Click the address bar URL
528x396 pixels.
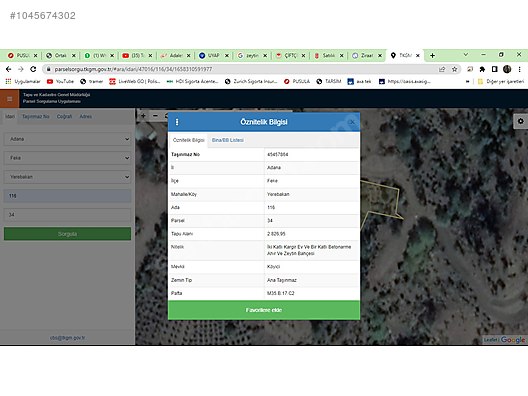point(133,69)
